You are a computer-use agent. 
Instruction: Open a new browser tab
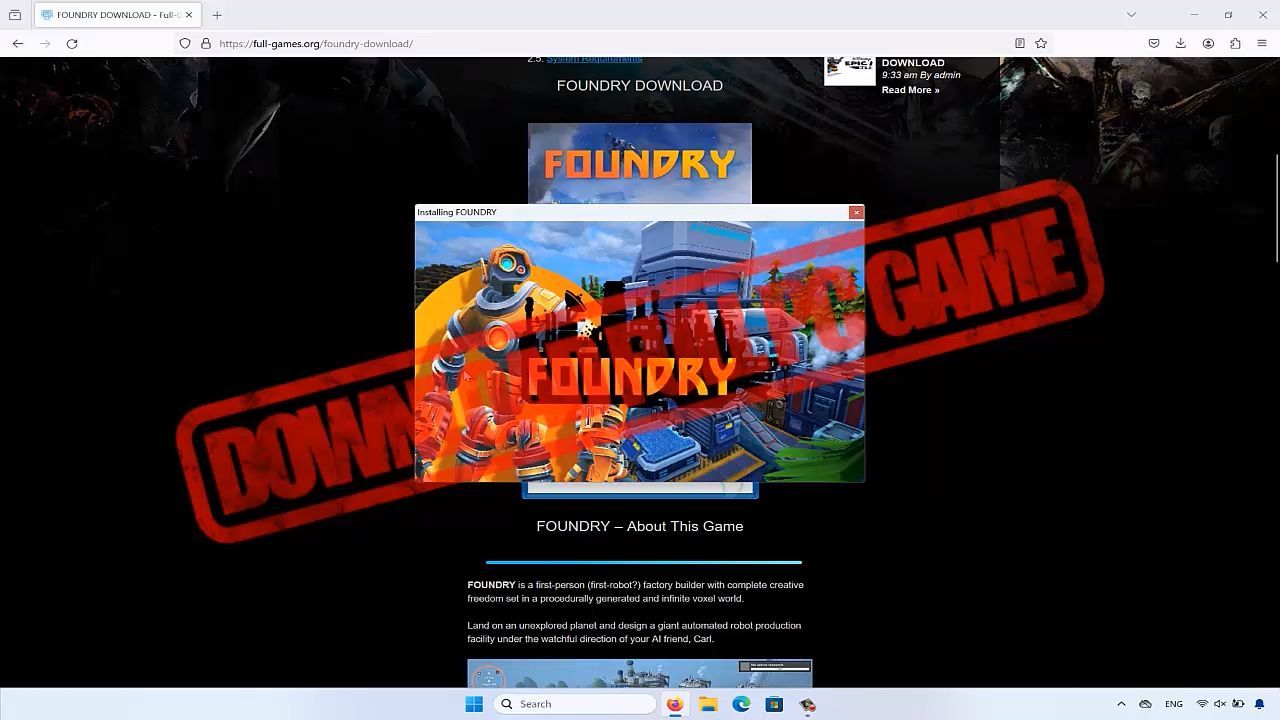[x=217, y=15]
